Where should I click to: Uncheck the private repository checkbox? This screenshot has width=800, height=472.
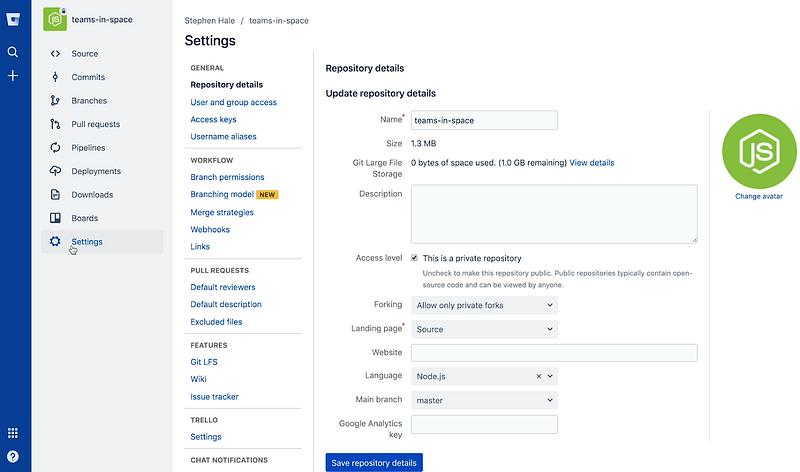[x=414, y=258]
